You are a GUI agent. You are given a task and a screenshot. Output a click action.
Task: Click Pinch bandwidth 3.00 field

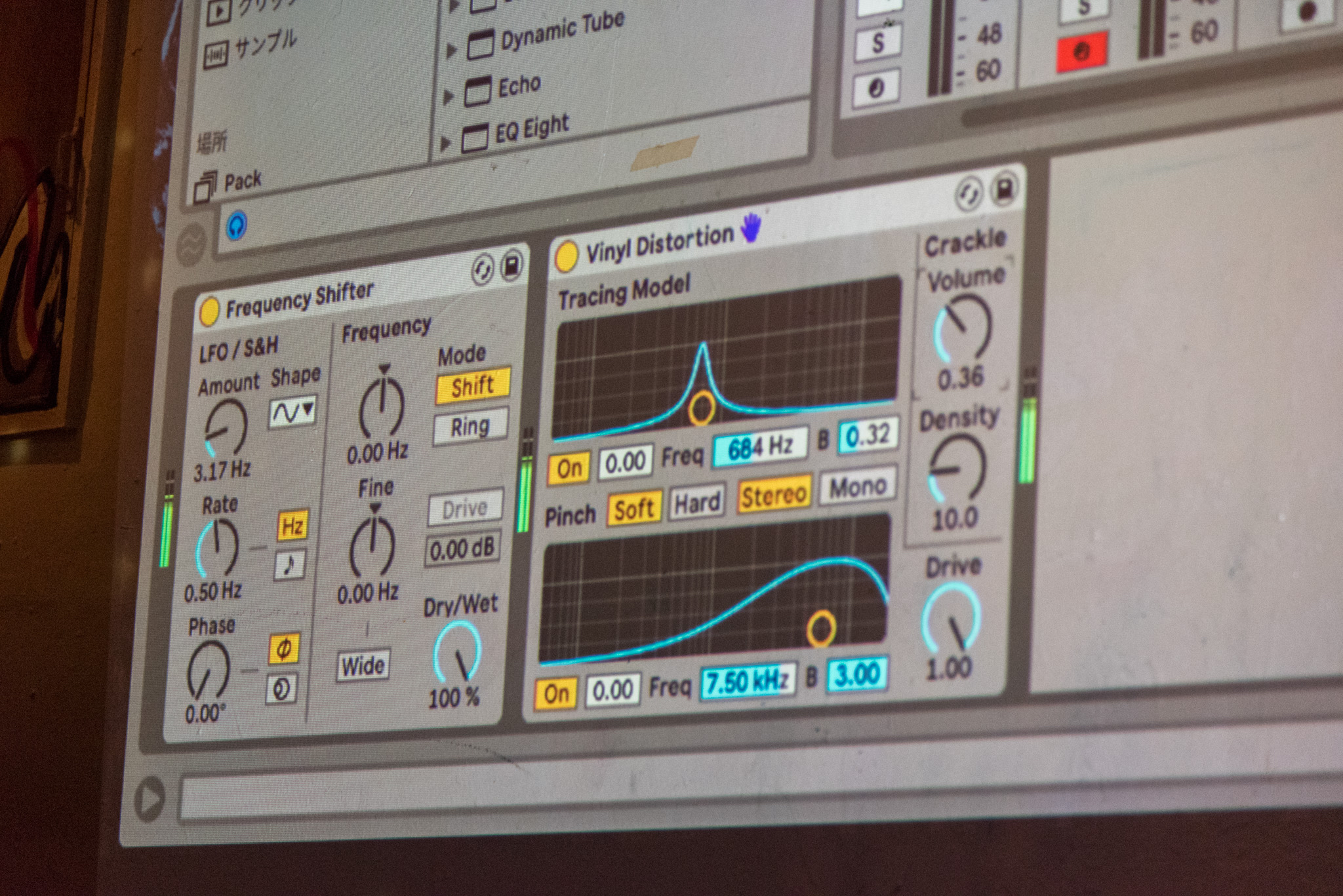point(857,674)
